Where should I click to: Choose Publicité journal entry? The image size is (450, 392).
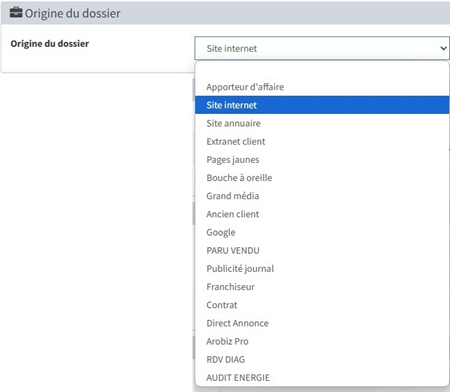click(x=322, y=269)
